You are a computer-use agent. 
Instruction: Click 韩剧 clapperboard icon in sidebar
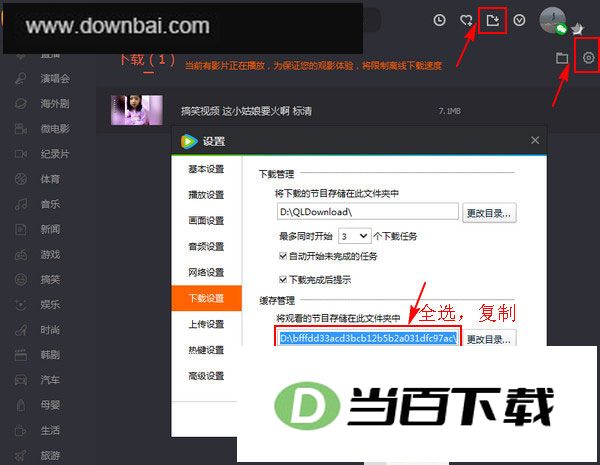[21, 355]
